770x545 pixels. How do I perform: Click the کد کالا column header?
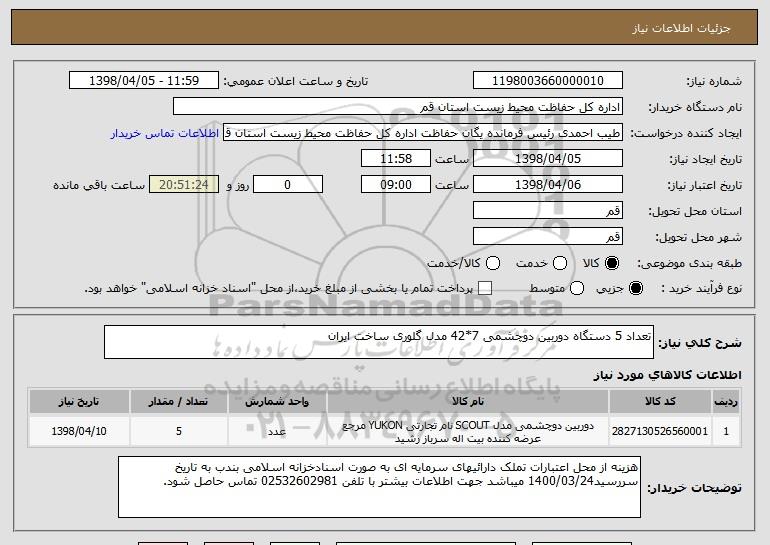pos(660,402)
